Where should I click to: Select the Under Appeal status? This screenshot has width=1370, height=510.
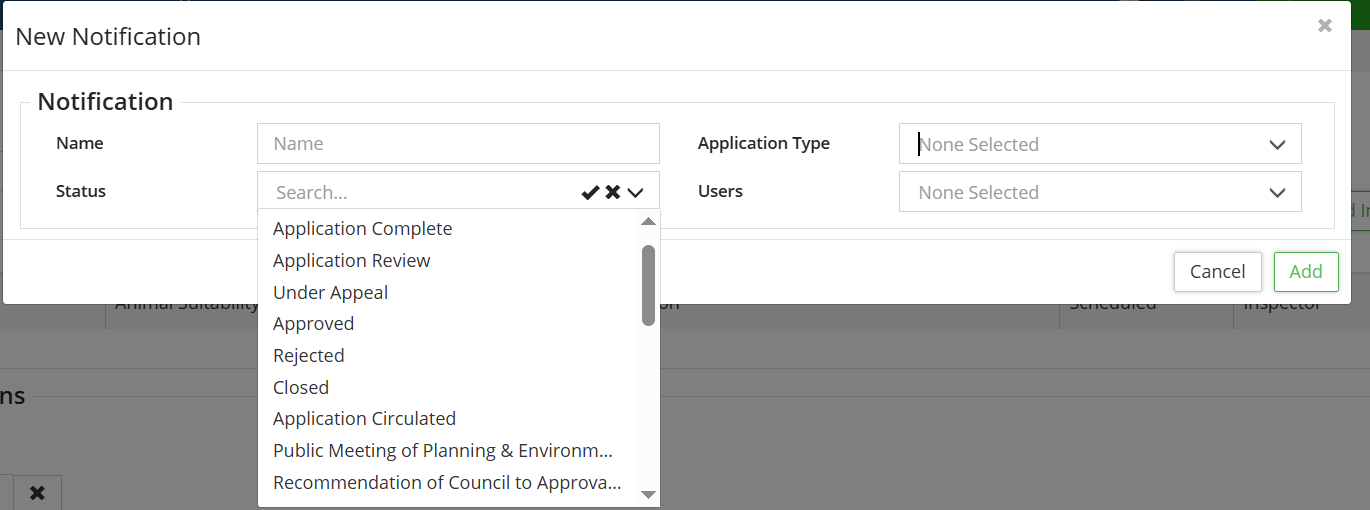pyautogui.click(x=330, y=293)
